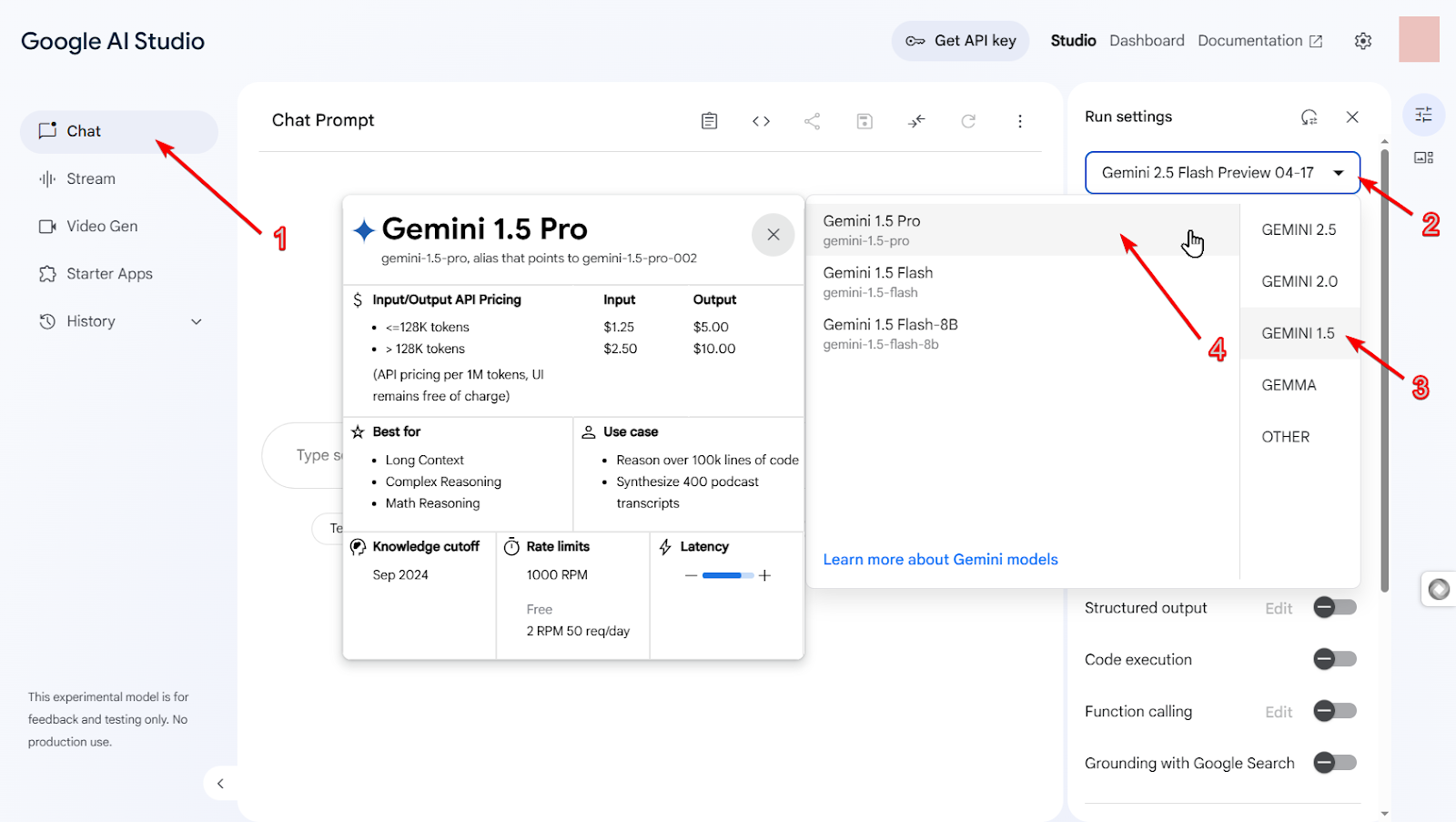Click the Sep 2024 knowledge cutoff value

[400, 574]
